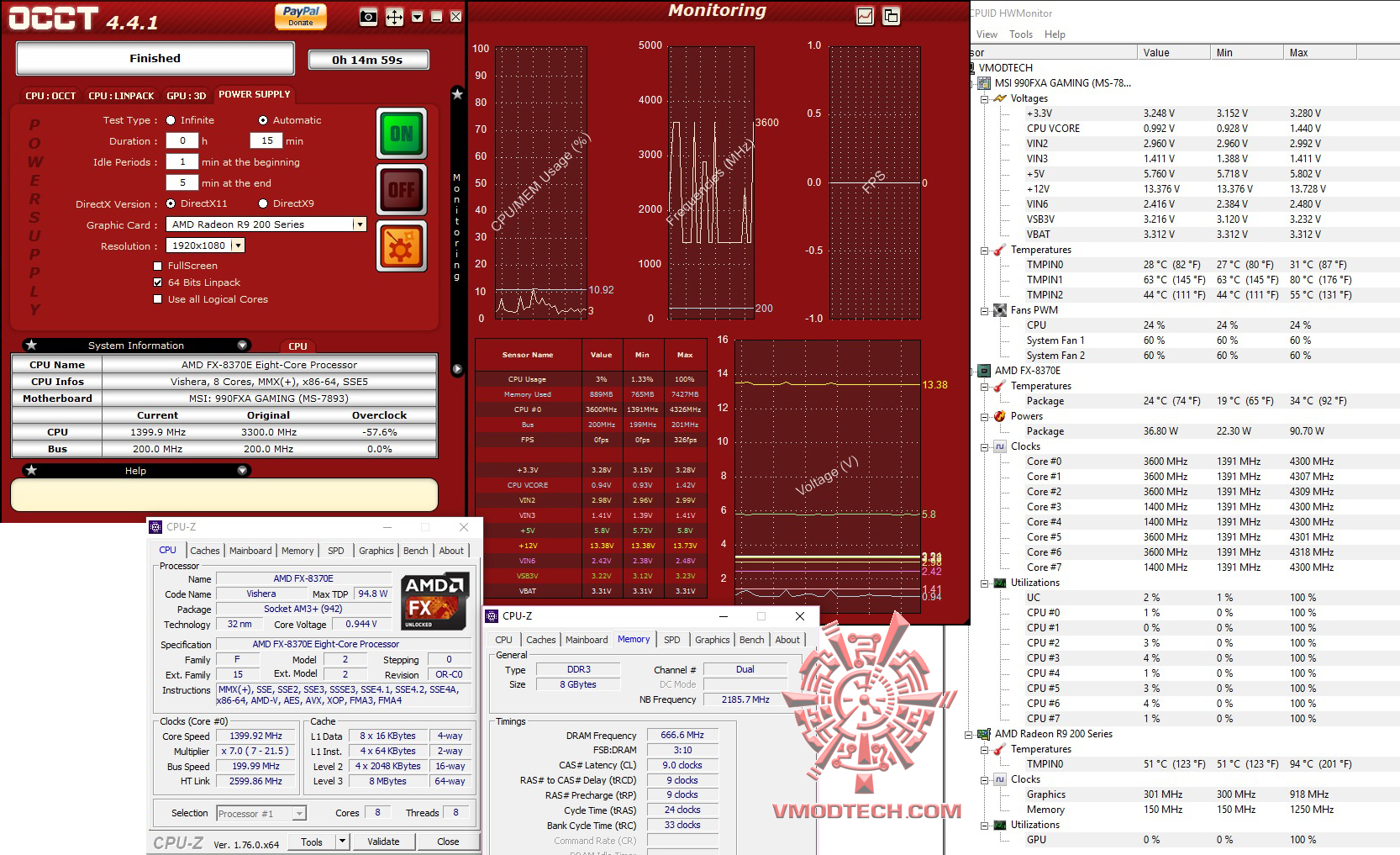Click the Duration hours input field

point(182,140)
